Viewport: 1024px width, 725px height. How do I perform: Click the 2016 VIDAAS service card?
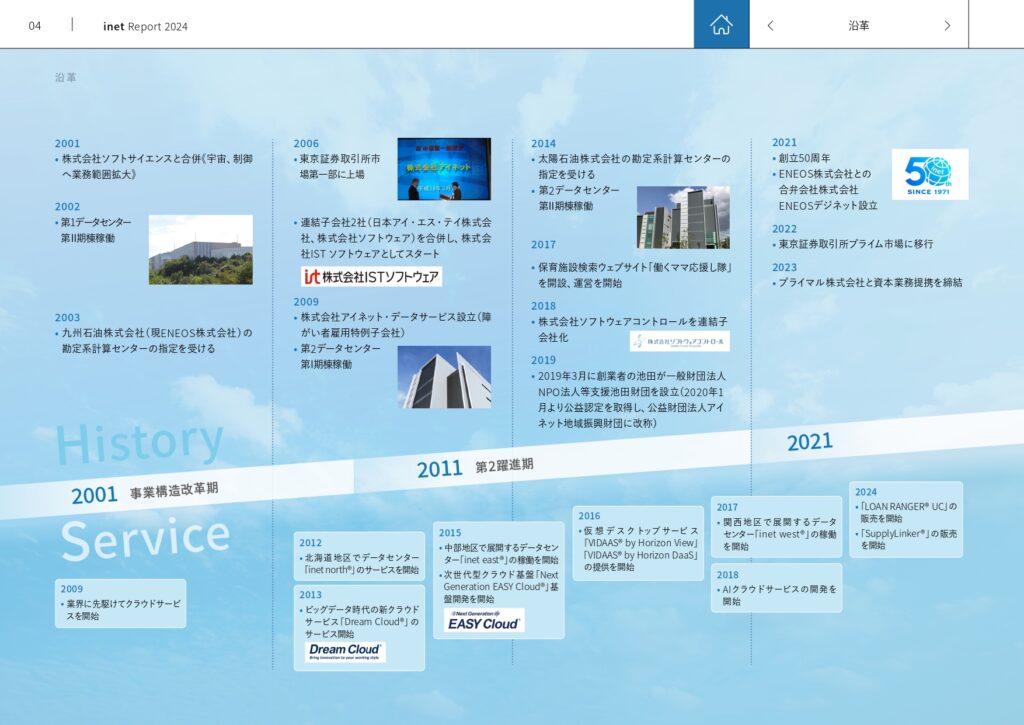[638, 543]
